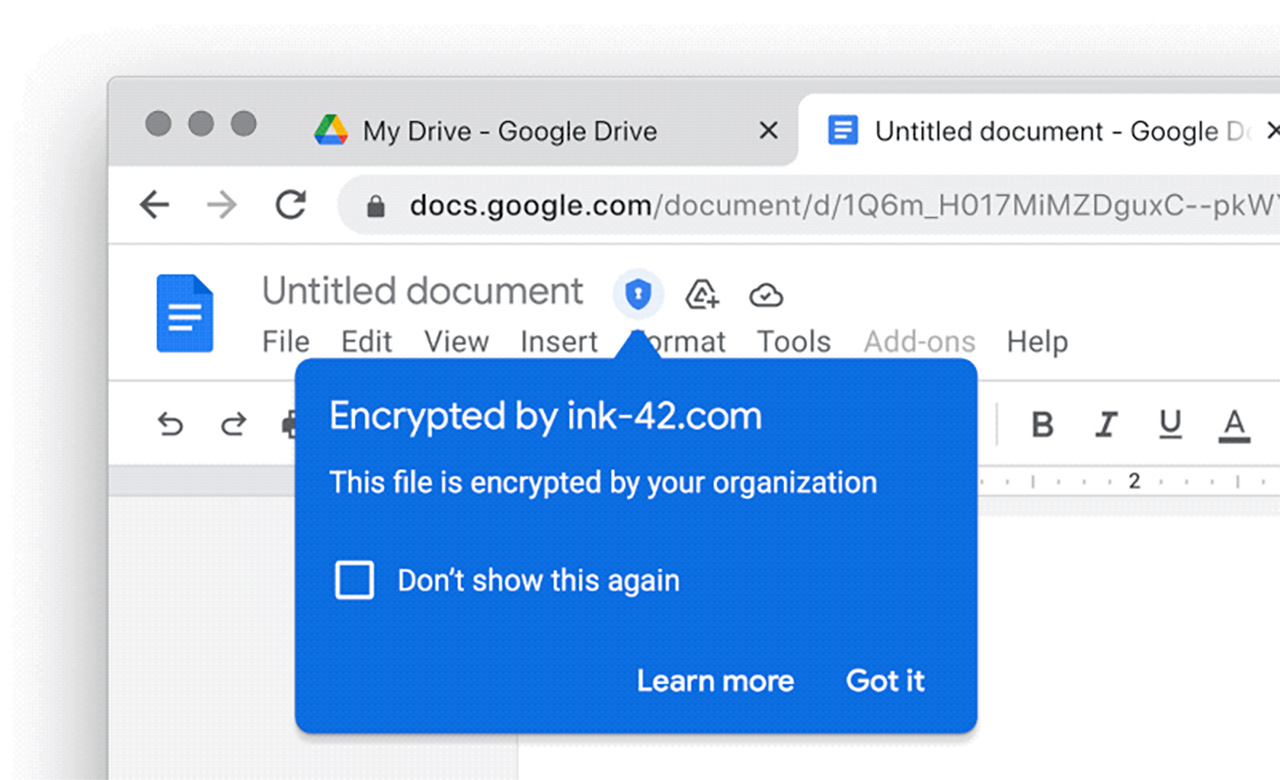1280x780 pixels.
Task: Click the Untitled document title field
Action: (x=422, y=291)
